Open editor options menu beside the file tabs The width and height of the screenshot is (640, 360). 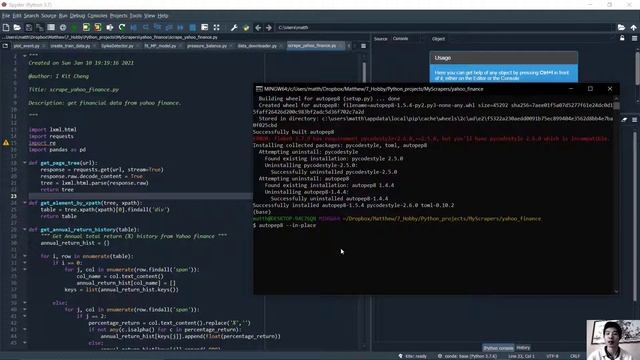click(x=363, y=46)
